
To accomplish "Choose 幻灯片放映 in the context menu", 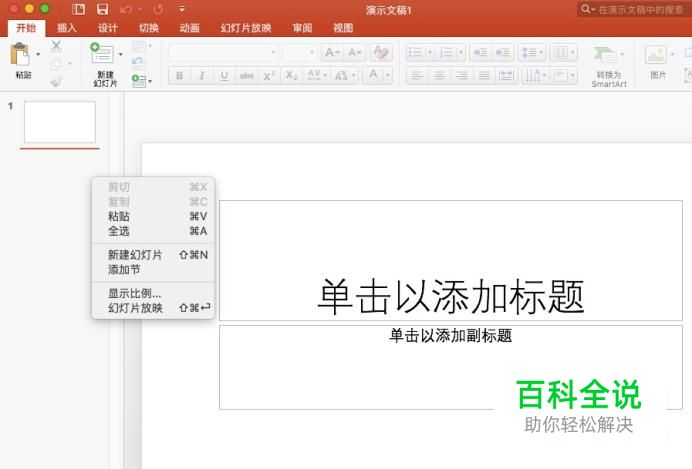I will (153, 308).
